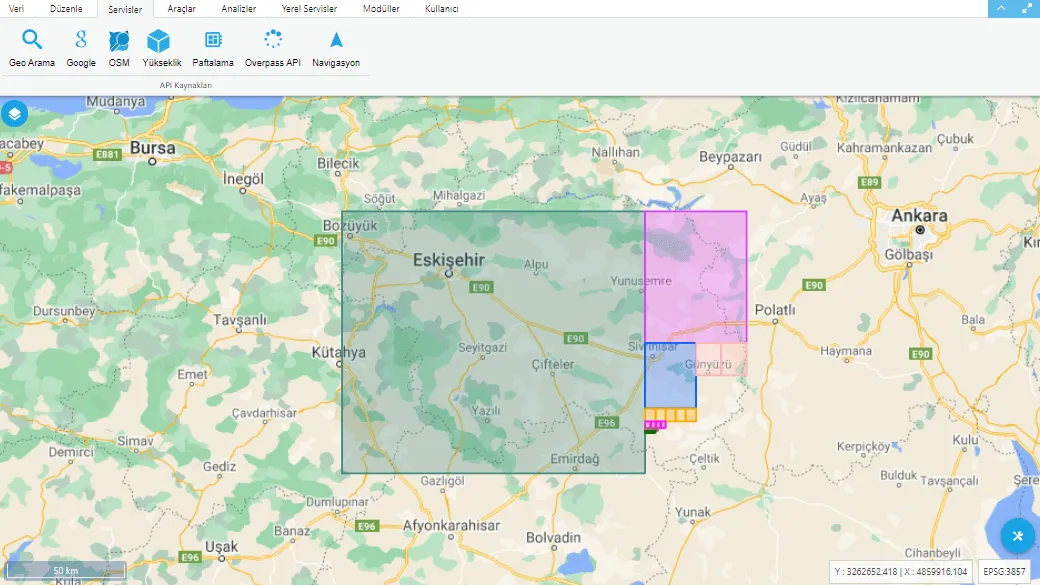The image size is (1040, 585).
Task: Click the E881 road shield
Action: tap(107, 155)
